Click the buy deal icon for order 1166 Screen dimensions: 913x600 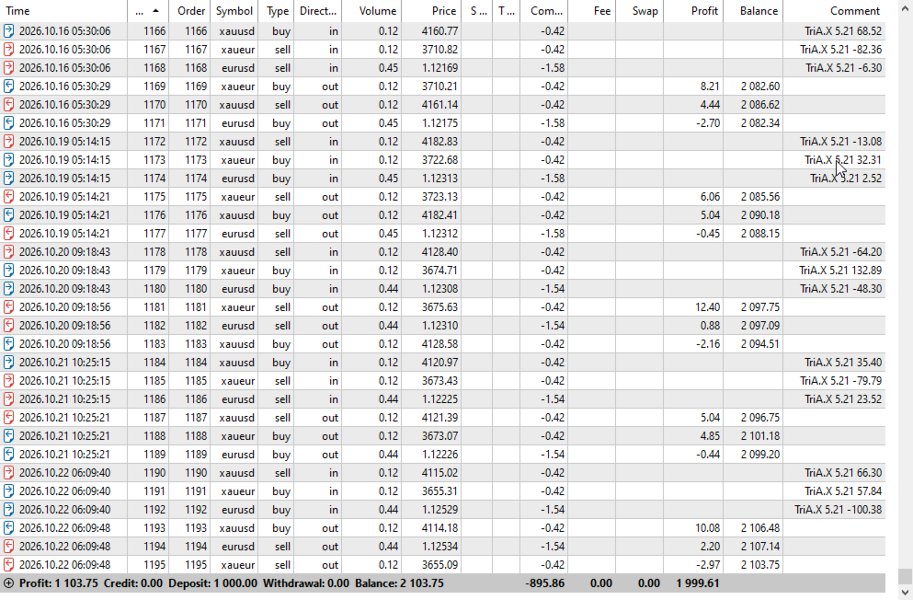(8, 31)
